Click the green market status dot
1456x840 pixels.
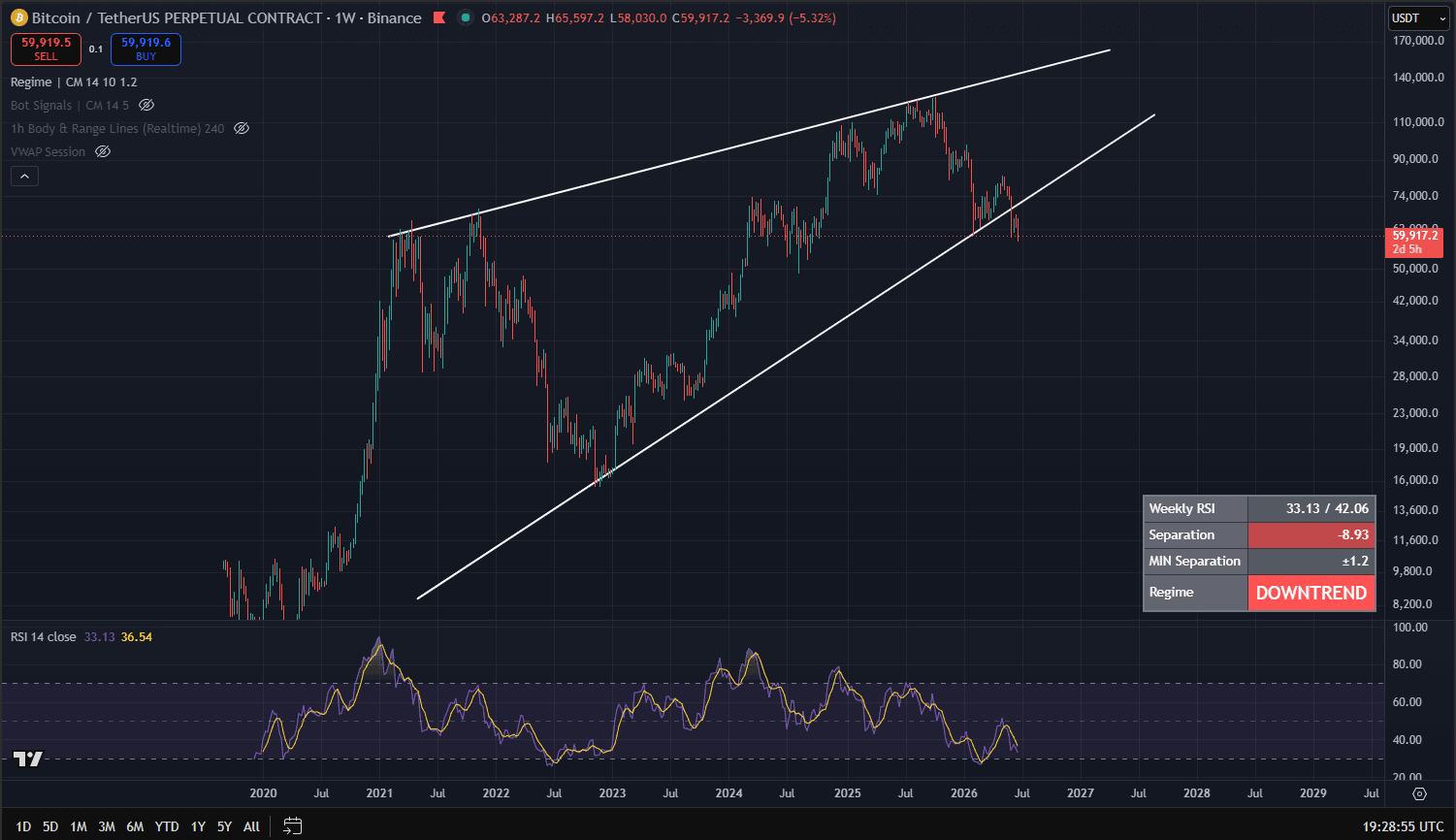pyautogui.click(x=466, y=17)
